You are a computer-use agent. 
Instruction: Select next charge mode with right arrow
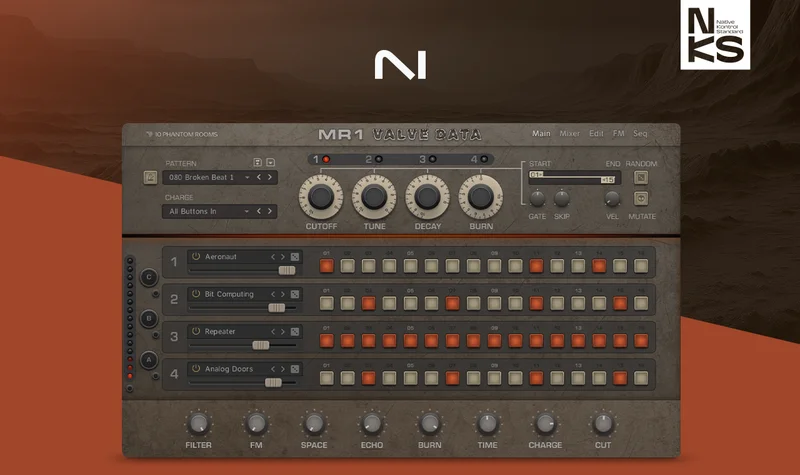(270, 211)
